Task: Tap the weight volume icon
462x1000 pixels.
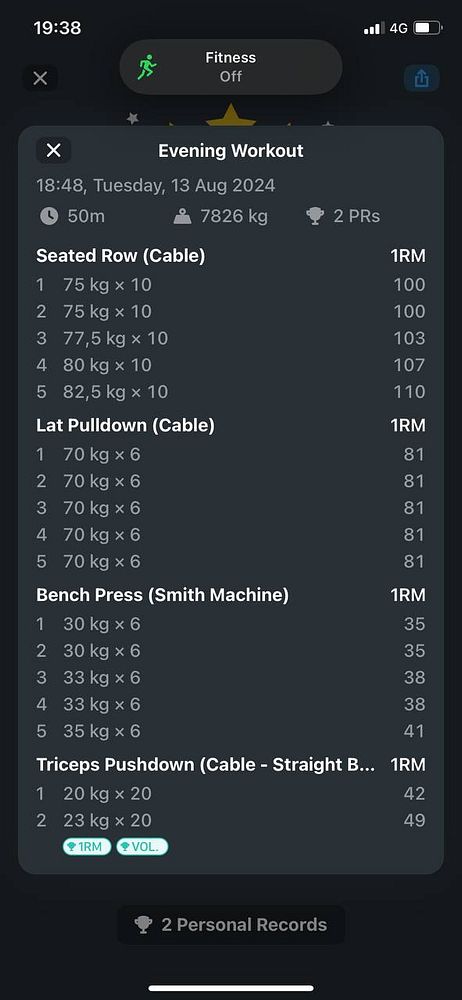Action: coord(183,217)
